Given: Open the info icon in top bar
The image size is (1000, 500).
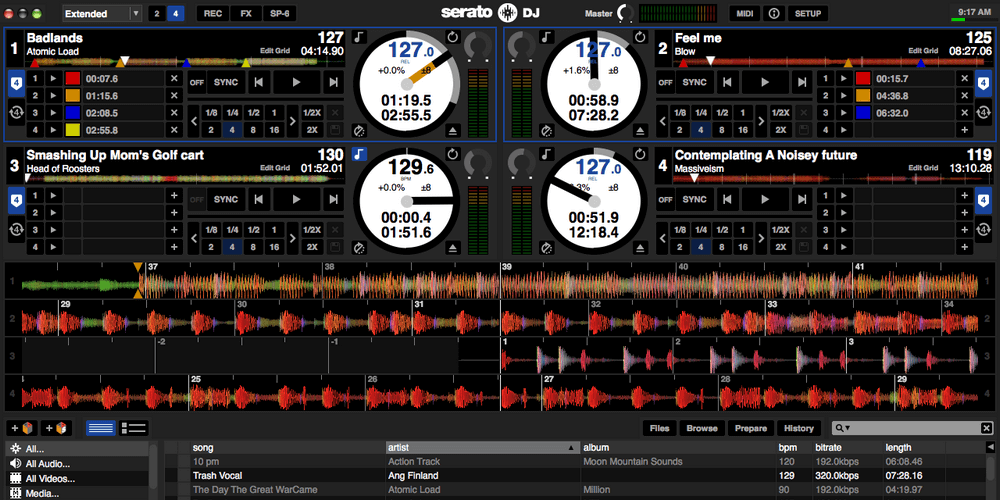Looking at the screenshot, I should coord(774,13).
